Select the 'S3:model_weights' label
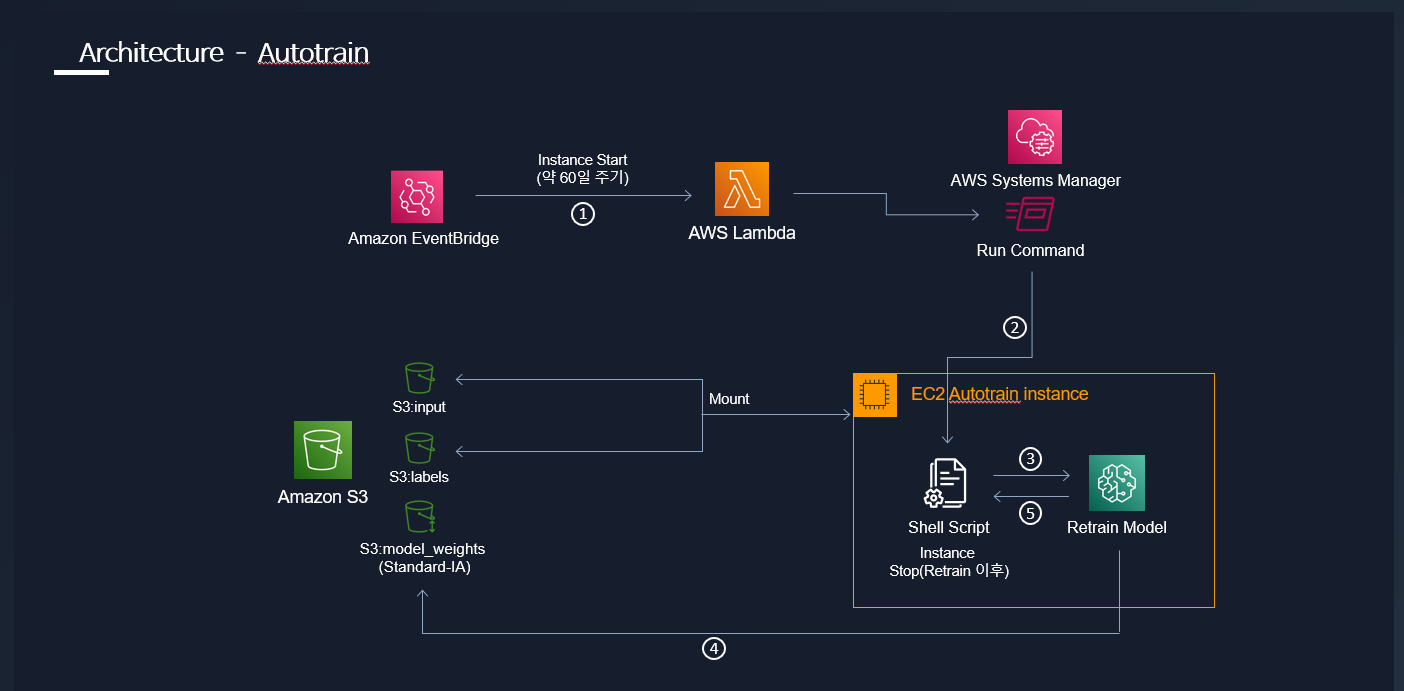 [424, 549]
